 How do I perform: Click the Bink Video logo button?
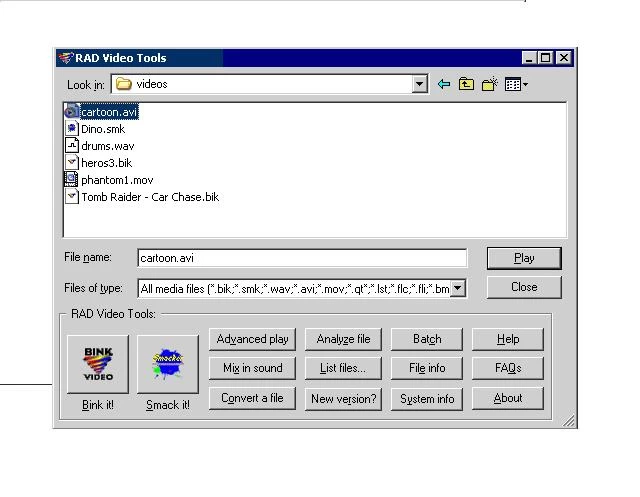(98, 364)
